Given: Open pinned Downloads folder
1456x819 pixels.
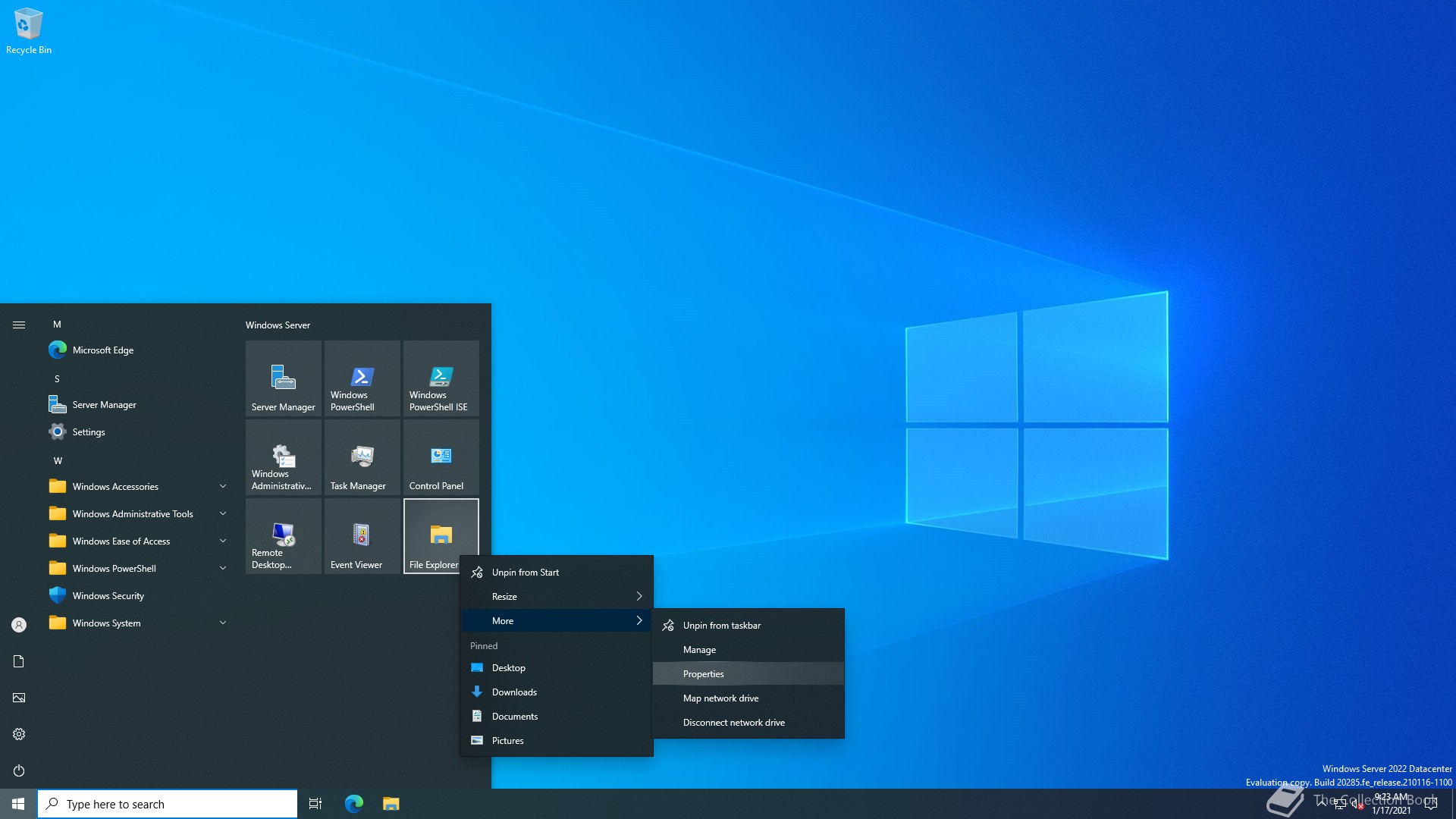Looking at the screenshot, I should 557,692.
